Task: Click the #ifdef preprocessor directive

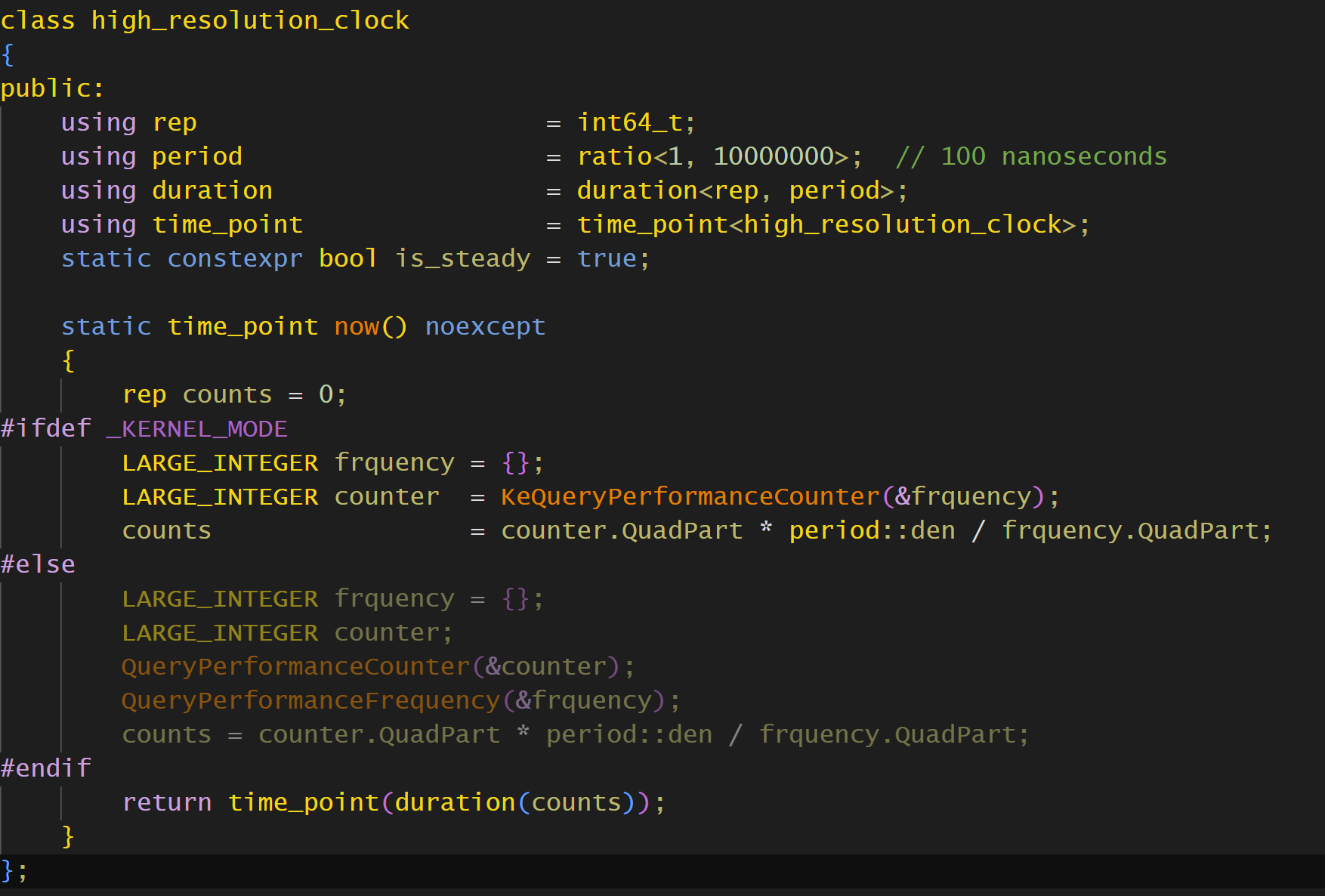Action: point(45,428)
